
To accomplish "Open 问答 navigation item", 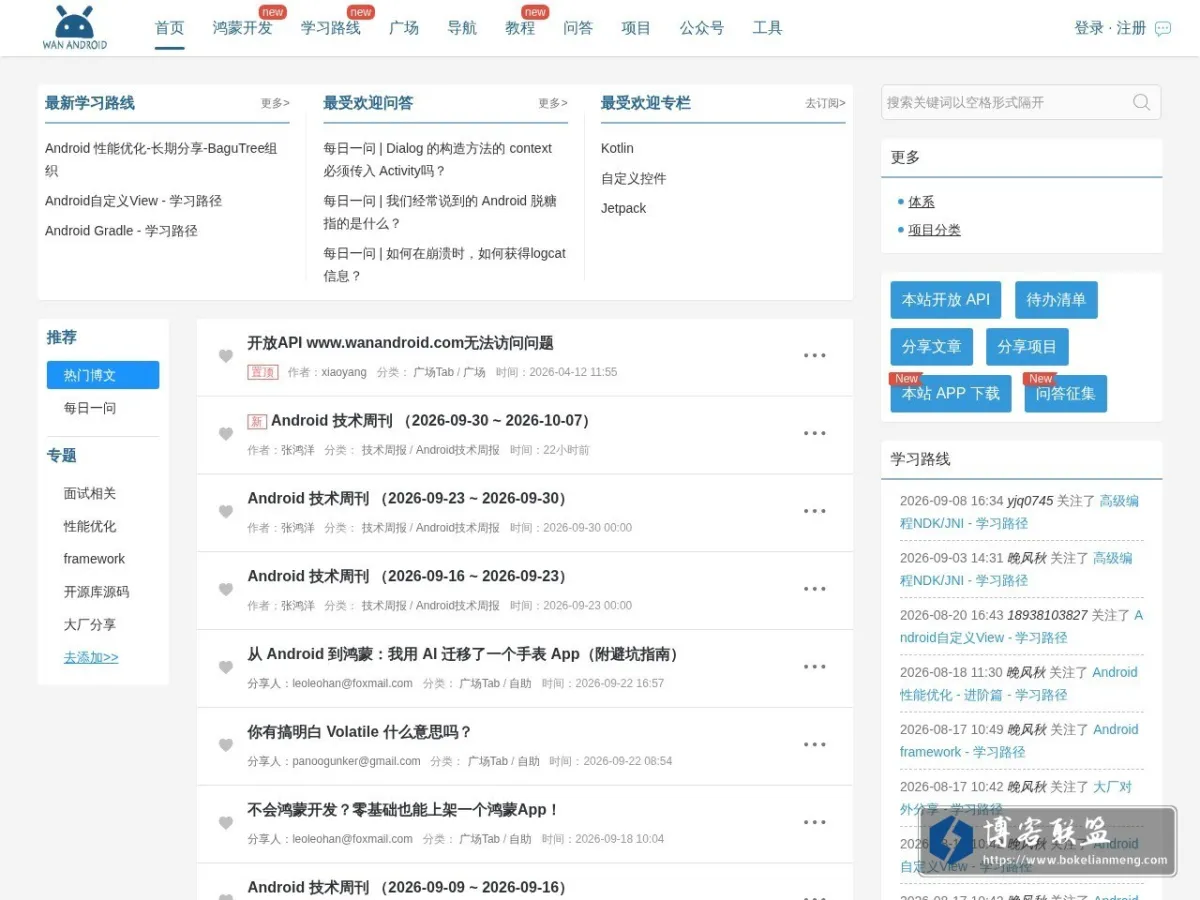I will click(x=578, y=28).
